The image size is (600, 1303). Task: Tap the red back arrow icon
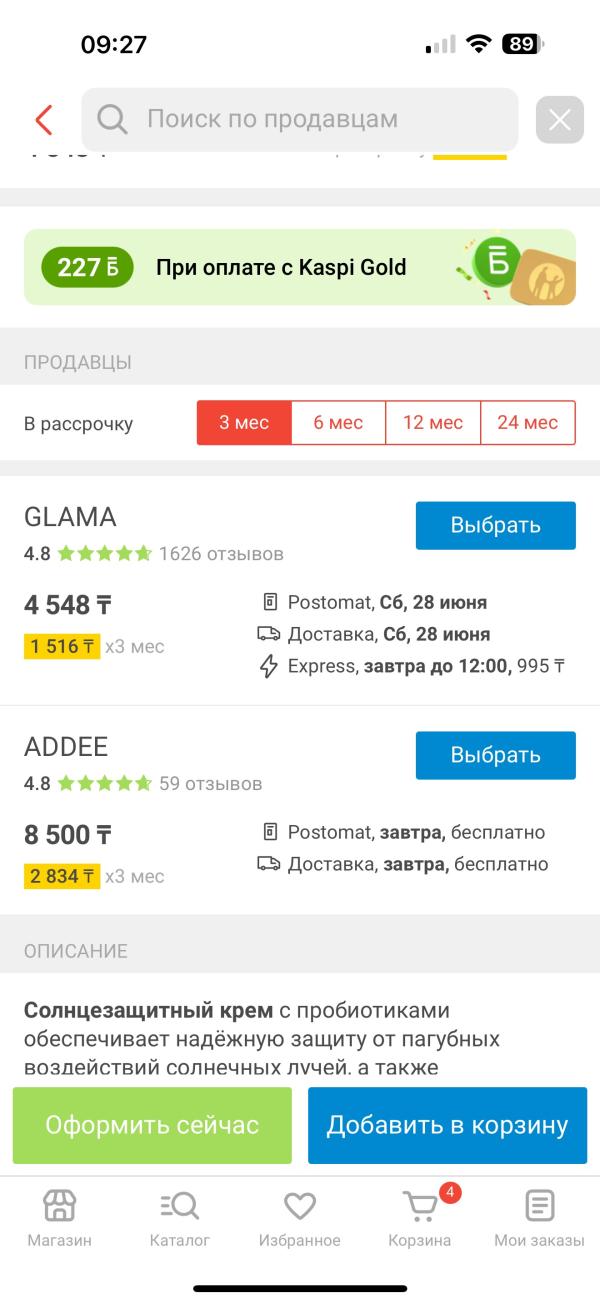(x=43, y=120)
